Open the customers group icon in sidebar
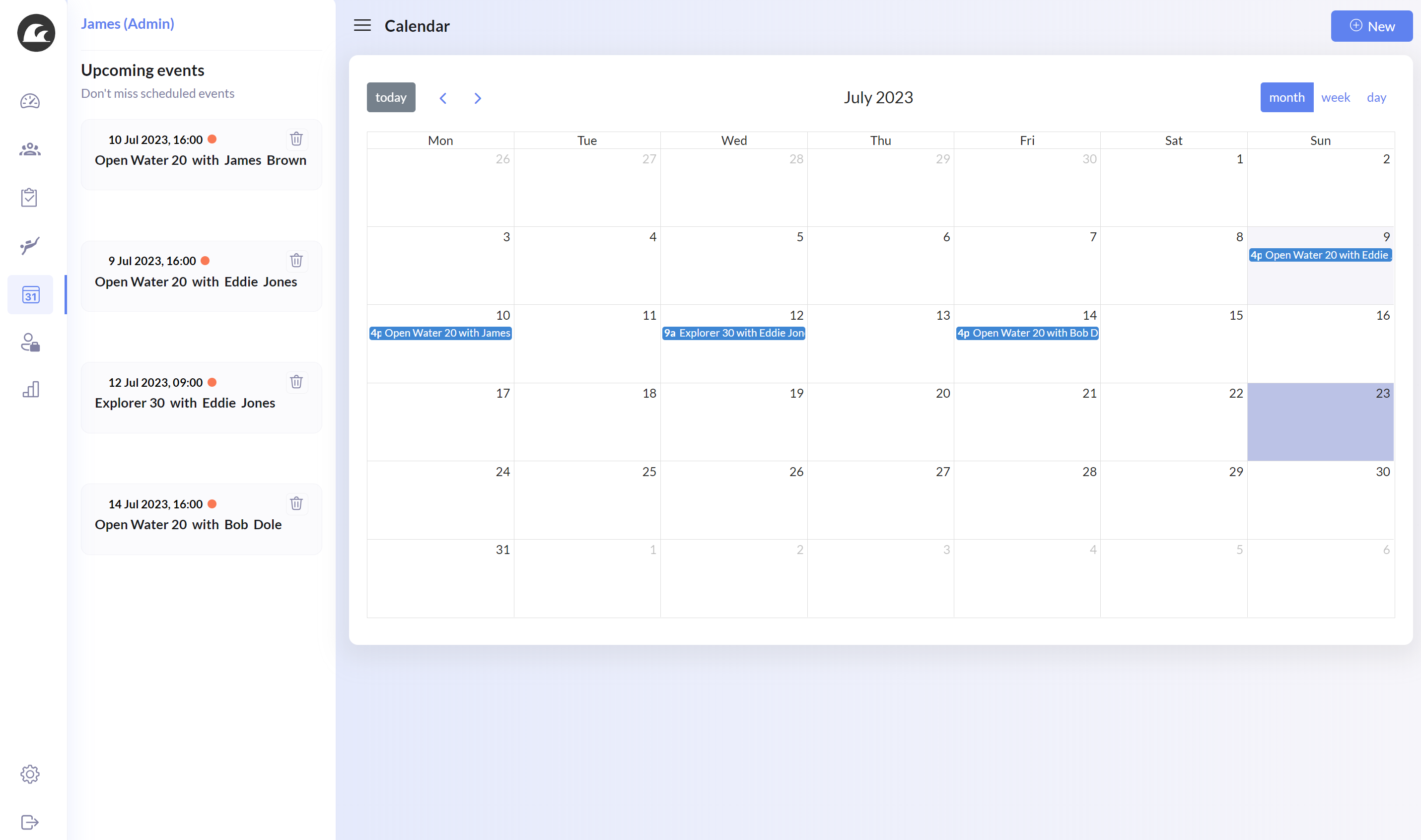The width and height of the screenshot is (1421, 840). click(30, 149)
